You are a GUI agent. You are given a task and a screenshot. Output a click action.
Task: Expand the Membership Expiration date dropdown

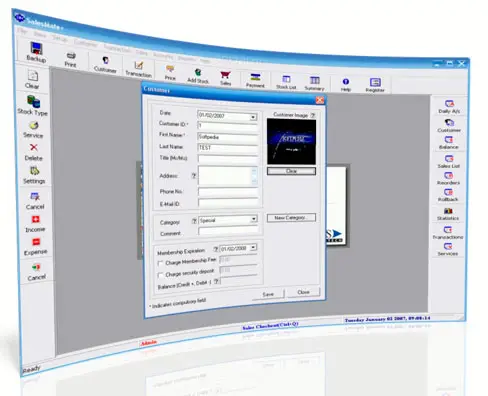(x=253, y=247)
